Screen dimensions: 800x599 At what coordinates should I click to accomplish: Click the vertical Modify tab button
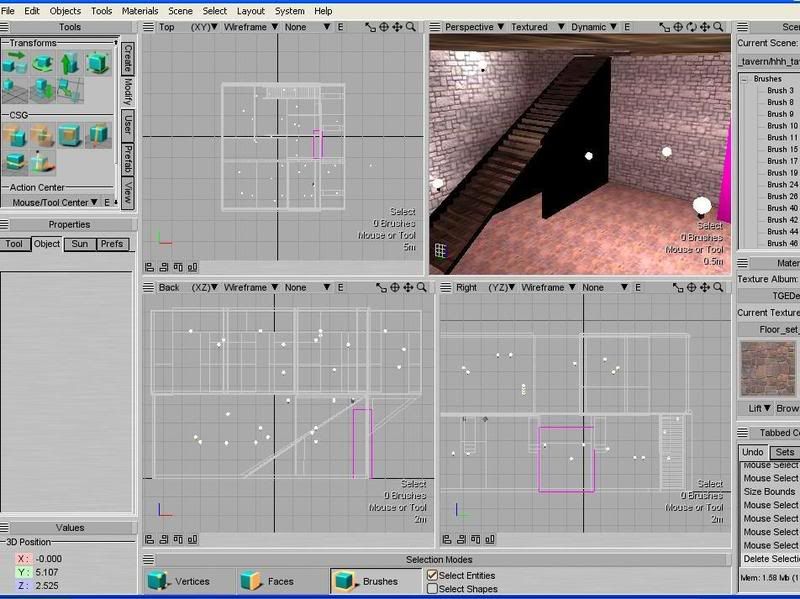tap(128, 92)
